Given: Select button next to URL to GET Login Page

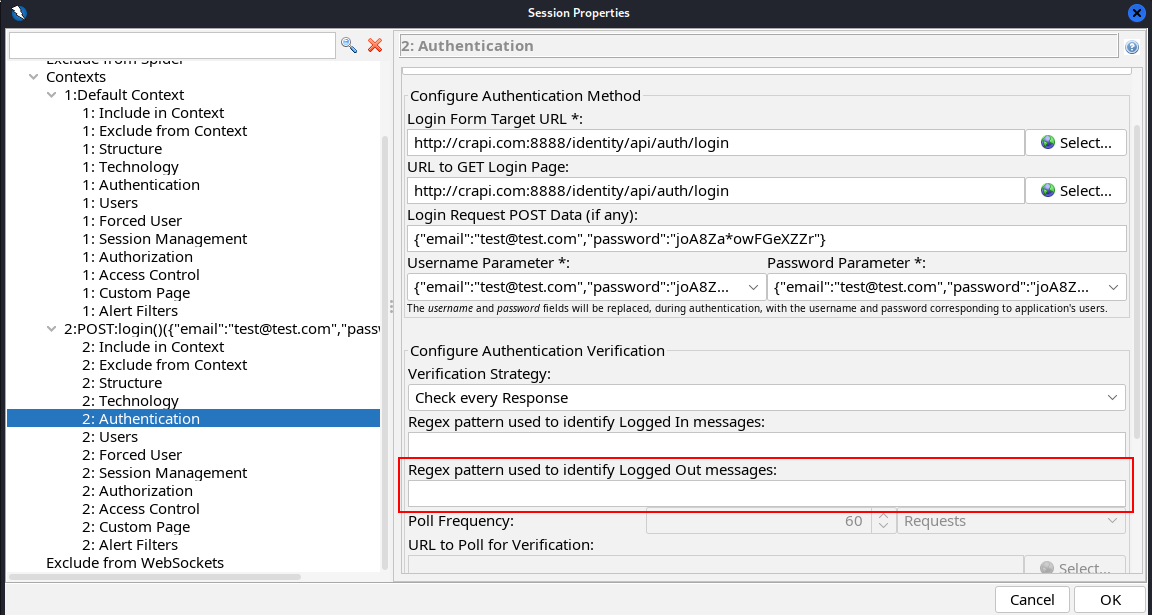Looking at the screenshot, I should [x=1076, y=190].
